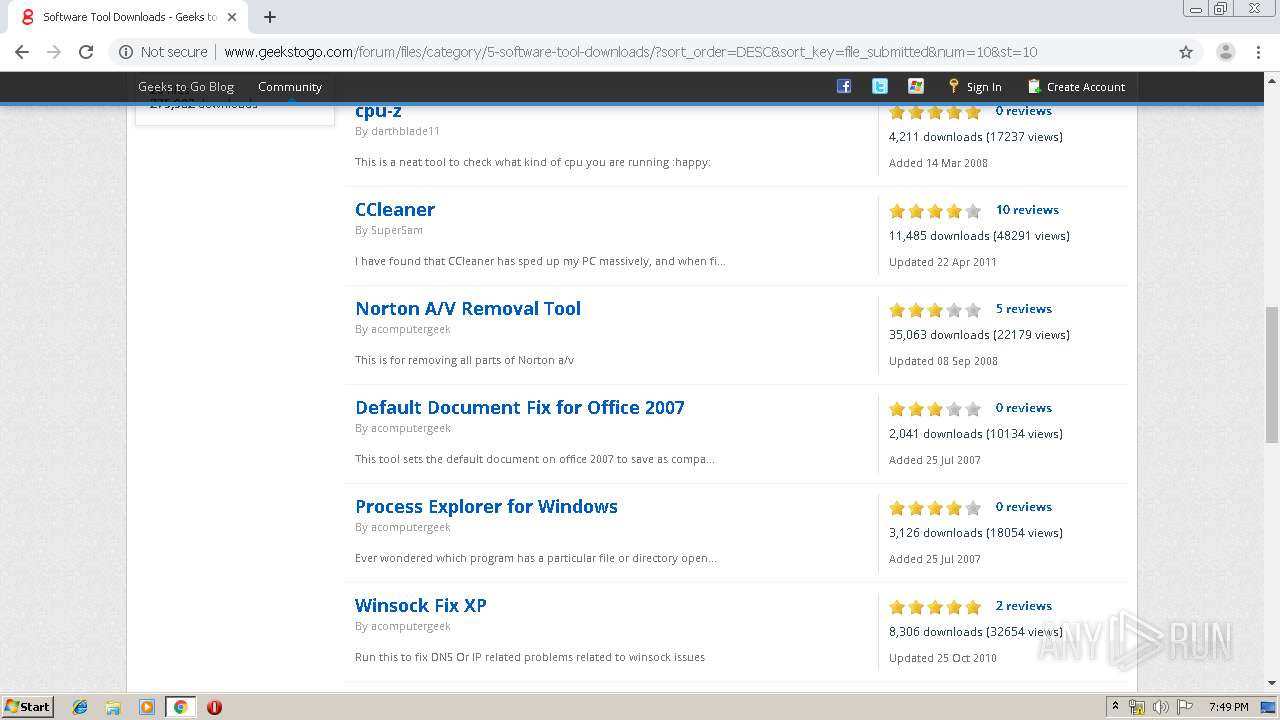Open Facebook icon in site header
The image size is (1280, 720).
[844, 86]
